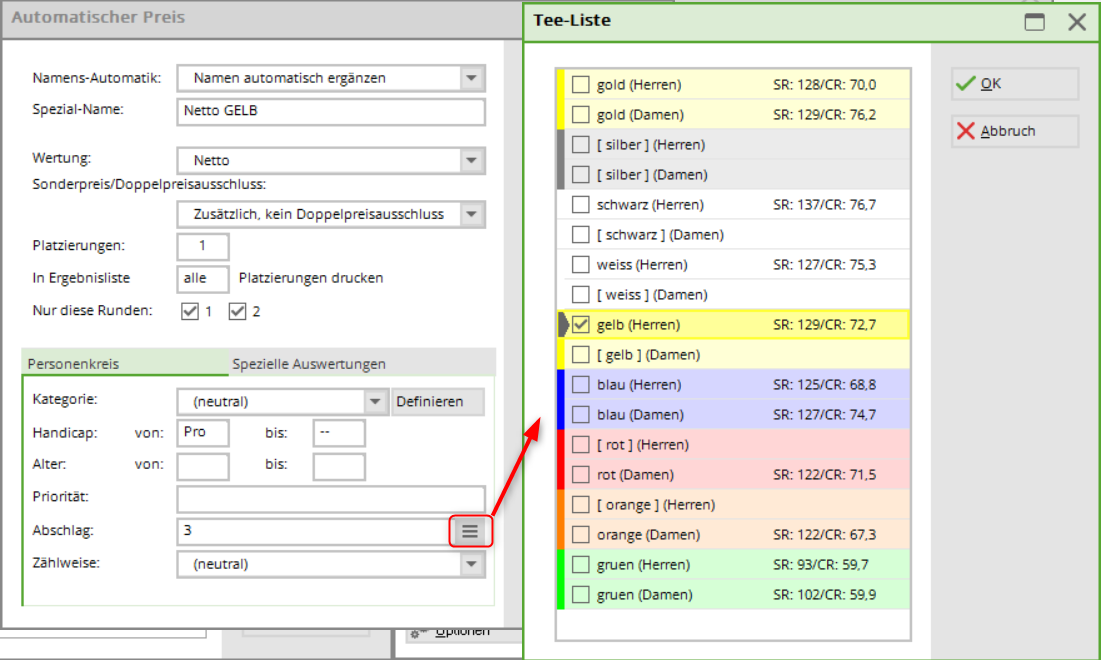Viewport: 1101px width, 660px height.
Task: Cancel with the Abbruch button
Action: pos(1014,131)
